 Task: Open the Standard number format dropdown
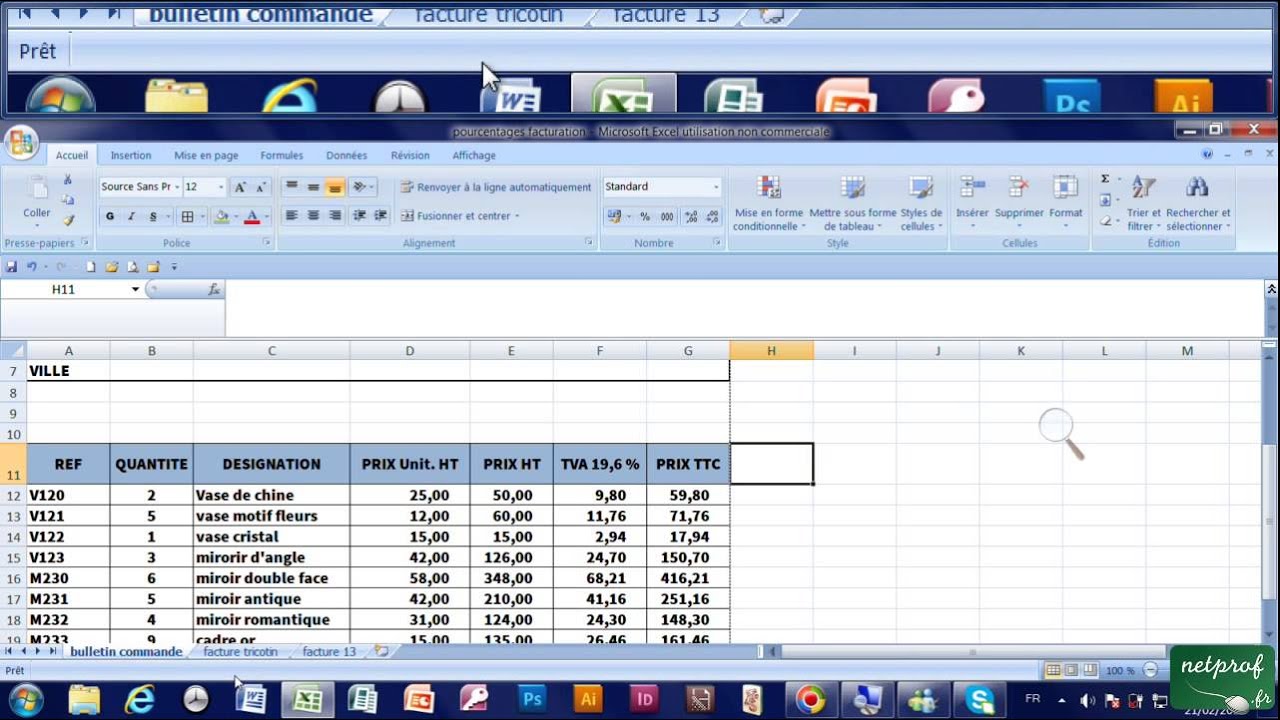click(x=716, y=187)
